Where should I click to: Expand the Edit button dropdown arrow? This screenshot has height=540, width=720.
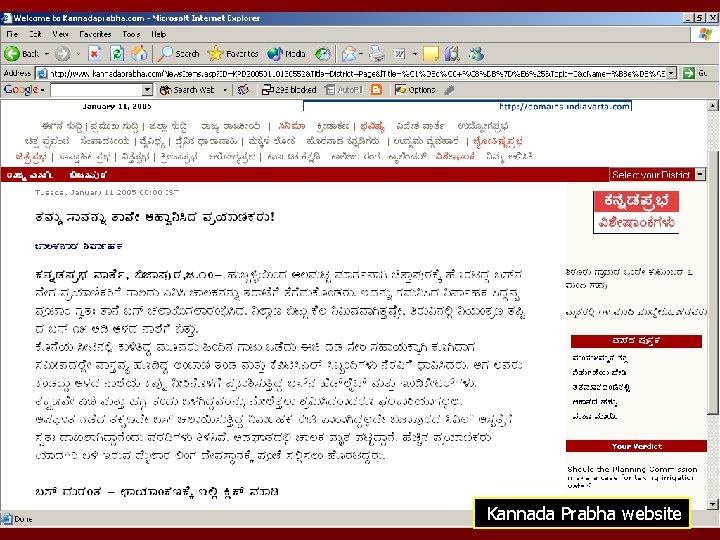coord(415,54)
